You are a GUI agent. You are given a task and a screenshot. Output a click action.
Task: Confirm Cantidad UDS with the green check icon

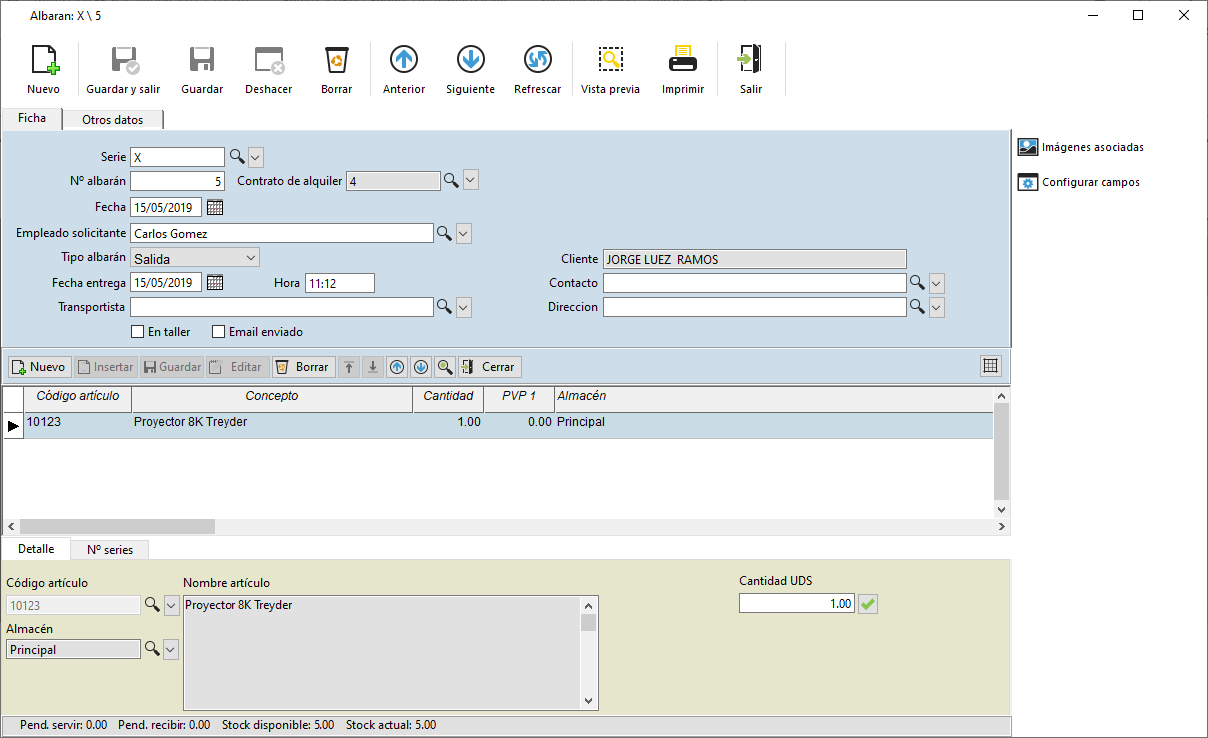[x=868, y=604]
